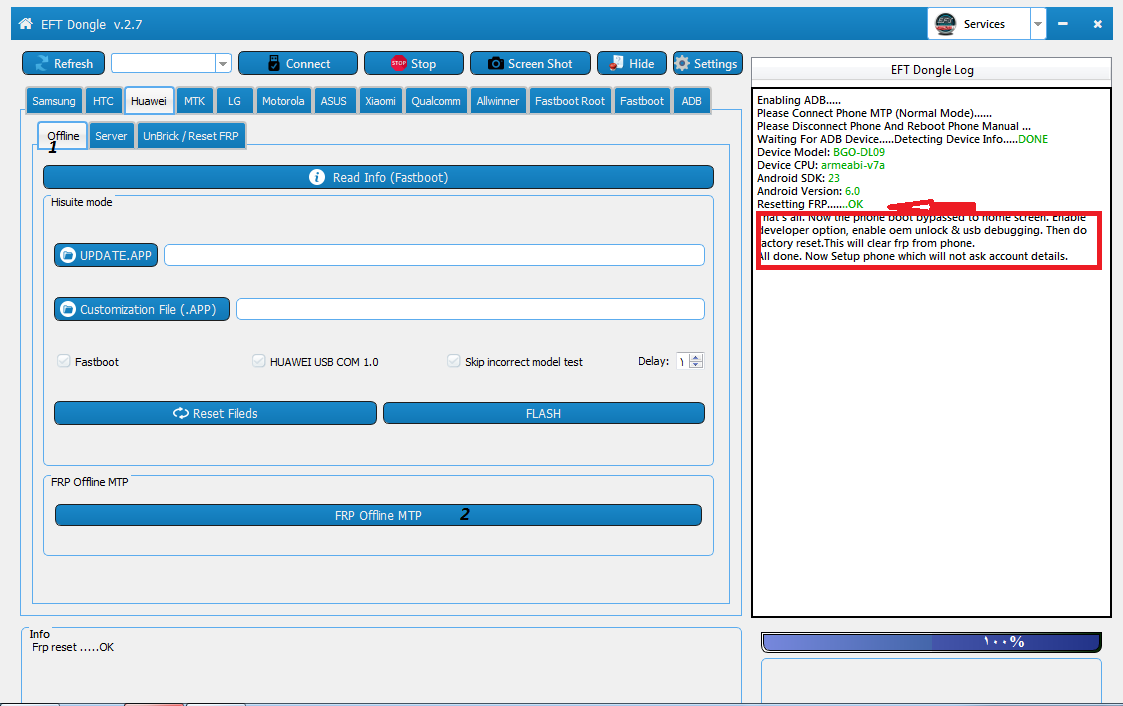Image resolution: width=1123 pixels, height=706 pixels.
Task: Switch to the Server sub-tab
Action: [x=111, y=135]
